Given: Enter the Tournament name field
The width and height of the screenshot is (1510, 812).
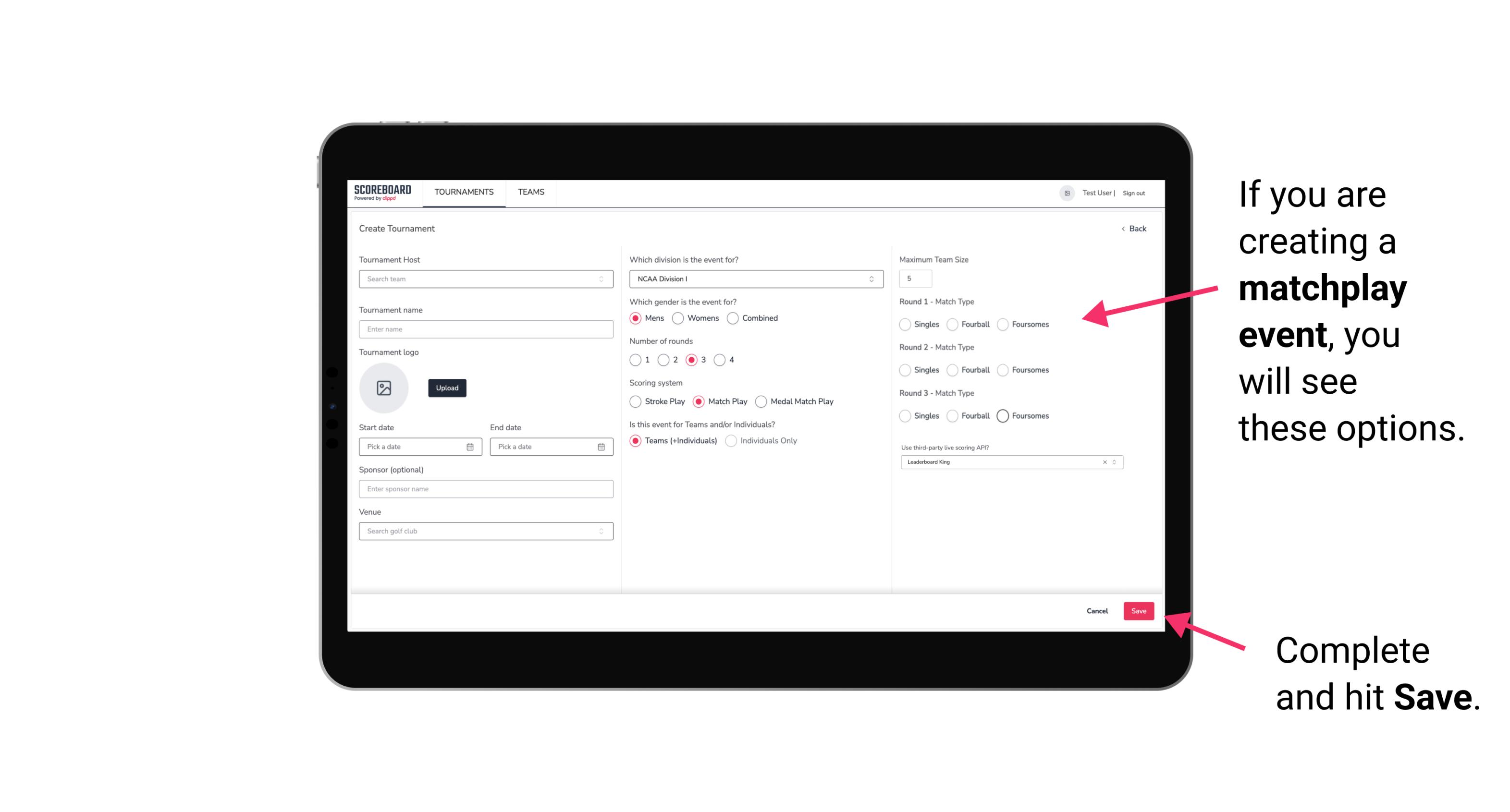Looking at the screenshot, I should pos(483,329).
